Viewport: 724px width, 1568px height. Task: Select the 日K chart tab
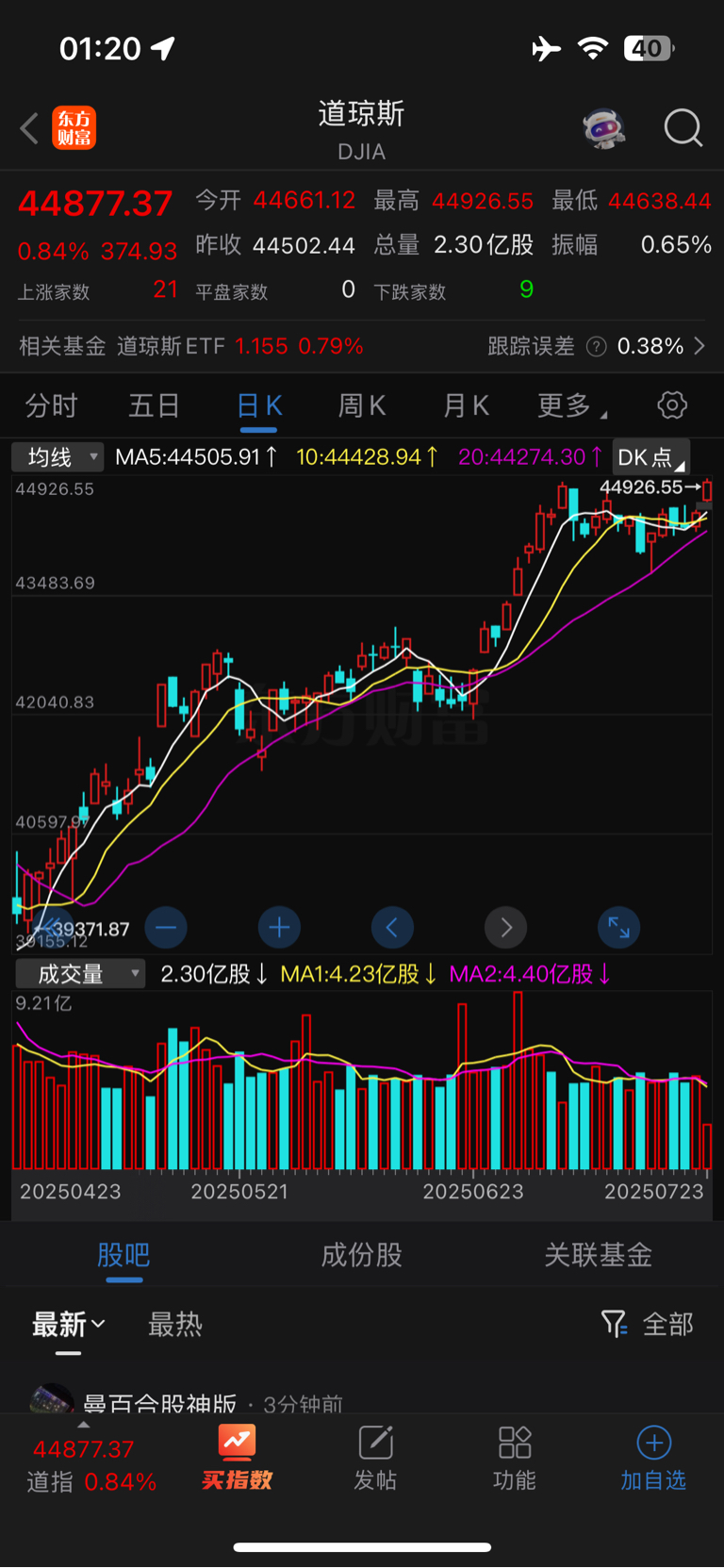tap(258, 406)
